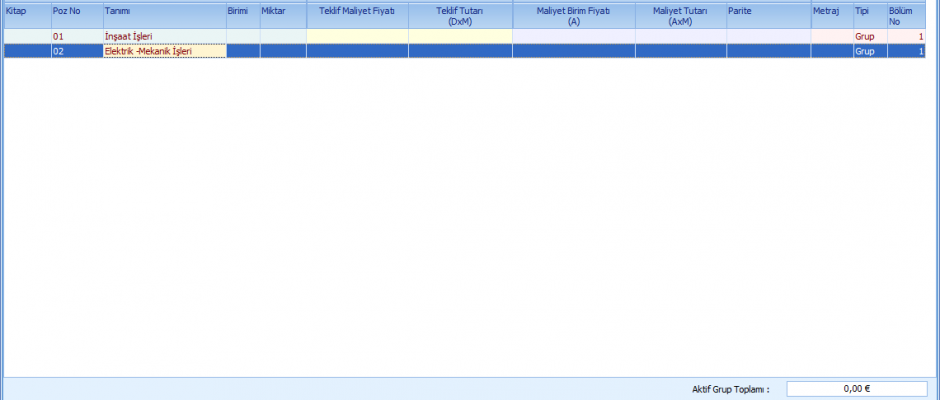Image resolution: width=940 pixels, height=400 pixels.
Task: Click the Maliyet Birim Fiyatı (A) header
Action: click(573, 15)
